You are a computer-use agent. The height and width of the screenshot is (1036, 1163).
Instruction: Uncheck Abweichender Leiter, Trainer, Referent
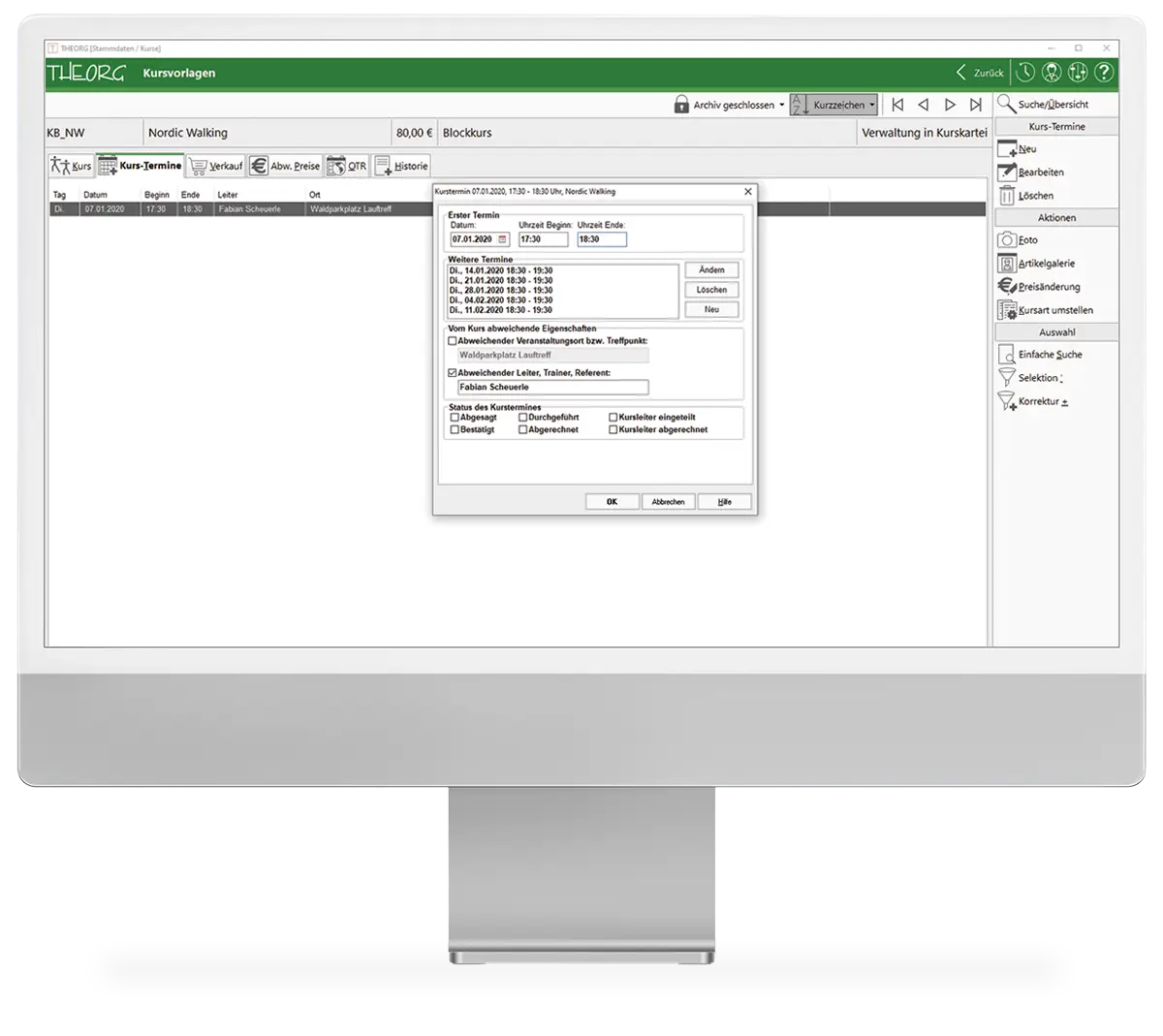click(453, 373)
